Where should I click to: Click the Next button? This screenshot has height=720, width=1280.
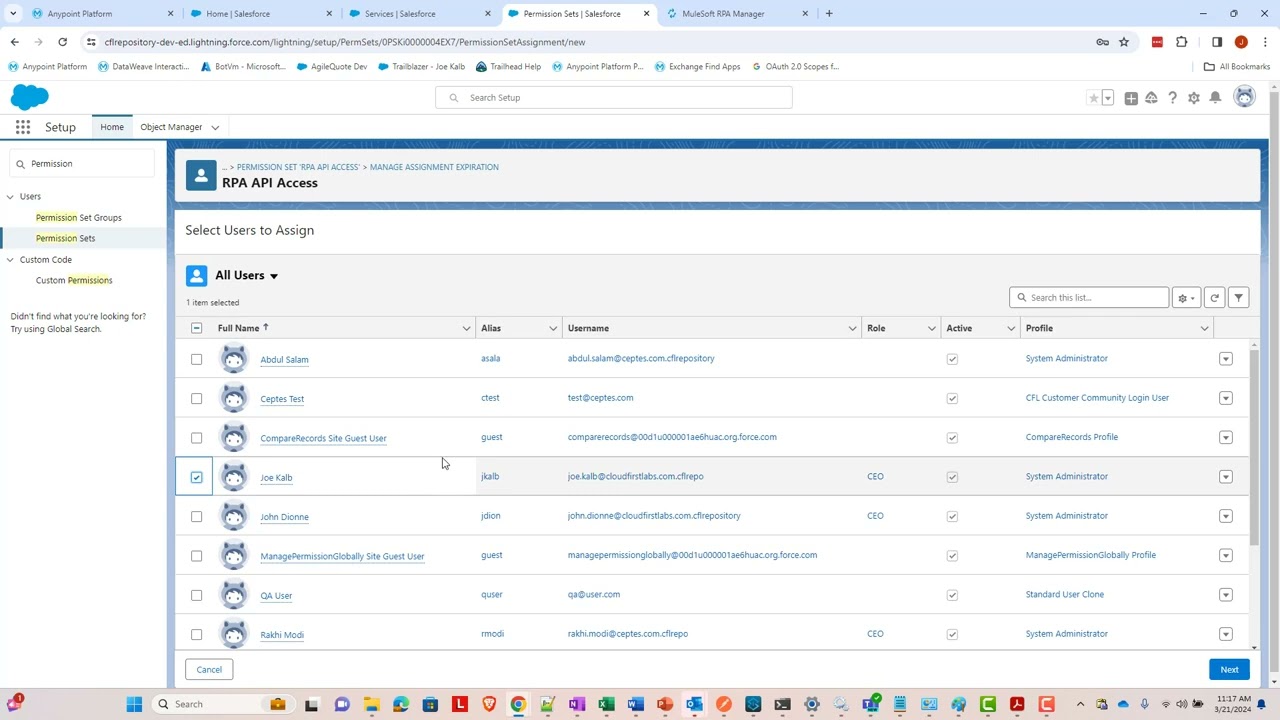(x=1229, y=670)
